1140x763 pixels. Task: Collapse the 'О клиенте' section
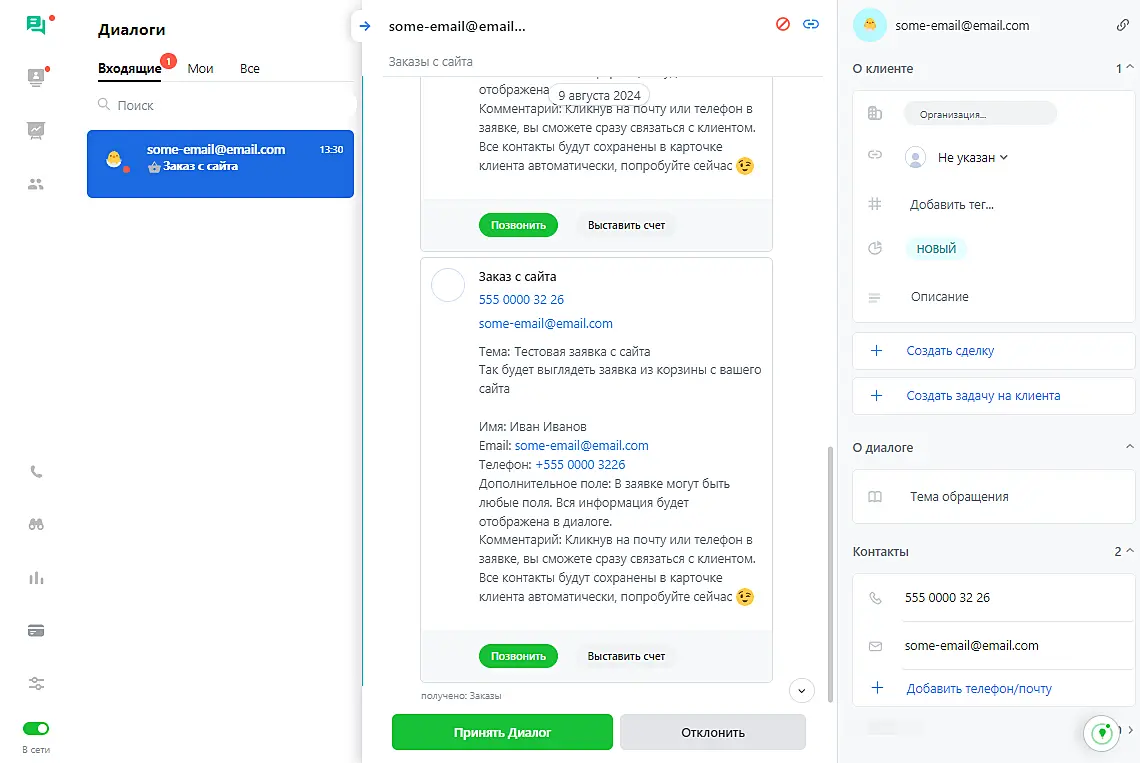1130,68
